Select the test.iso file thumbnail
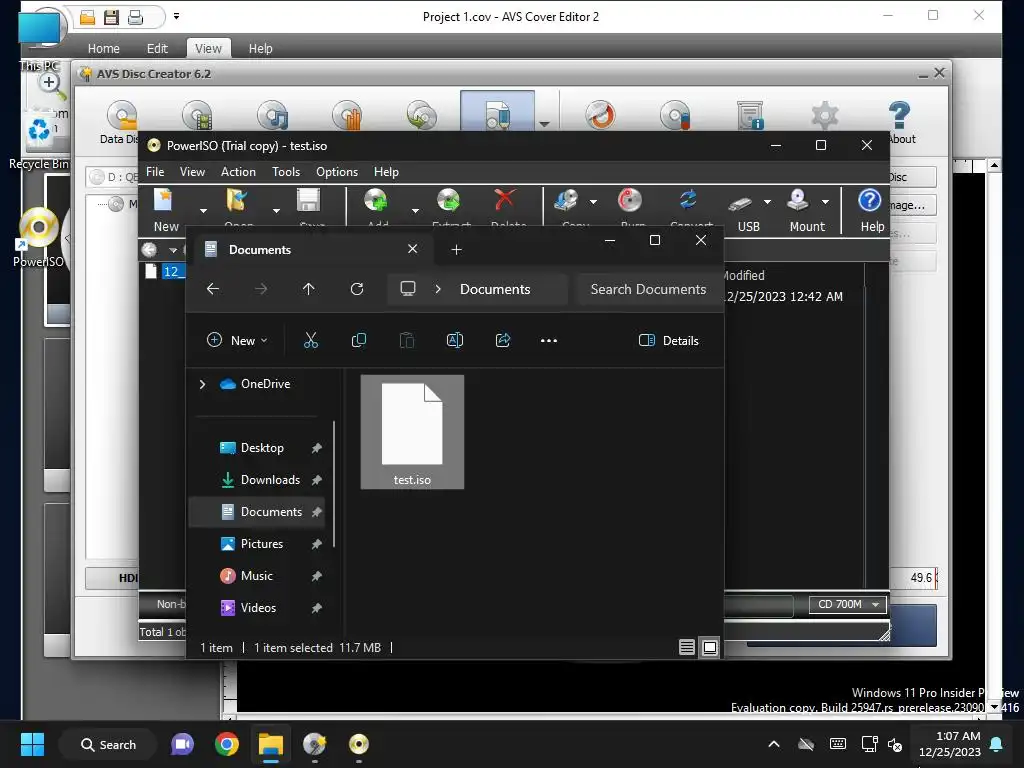Viewport: 1024px width, 768px height. pyautogui.click(x=412, y=432)
